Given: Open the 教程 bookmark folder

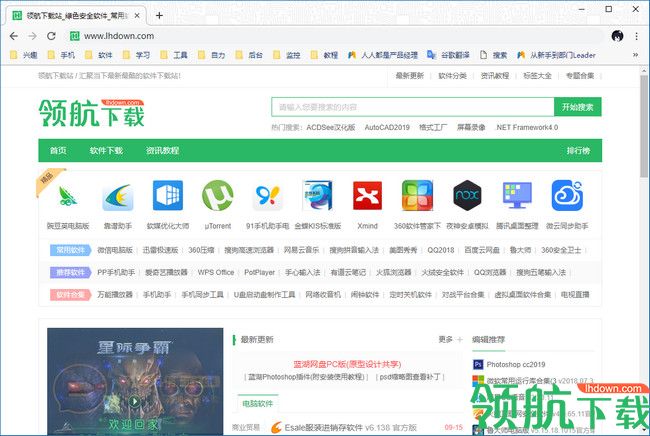Looking at the screenshot, I should coord(324,55).
